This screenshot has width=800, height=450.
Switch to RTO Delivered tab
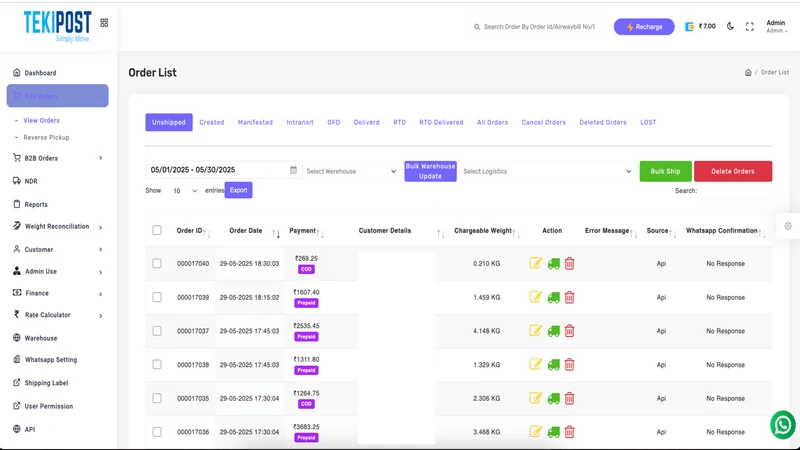(x=441, y=122)
